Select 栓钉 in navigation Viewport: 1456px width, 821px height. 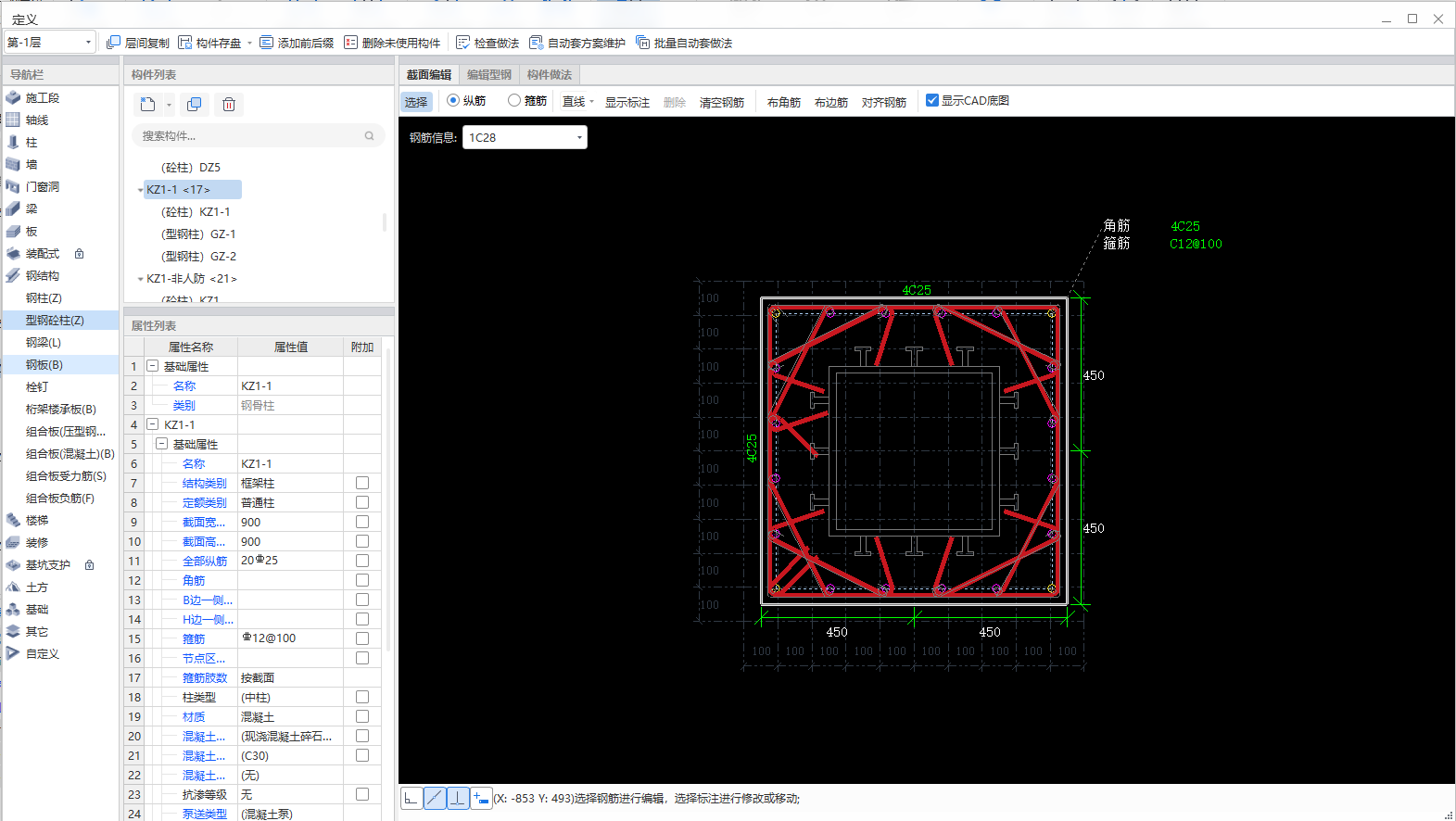pyautogui.click(x=37, y=386)
